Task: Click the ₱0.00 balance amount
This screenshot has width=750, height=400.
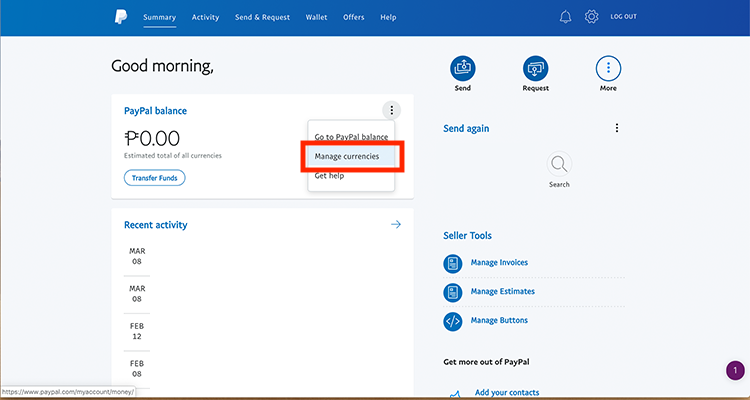Action: (152, 139)
